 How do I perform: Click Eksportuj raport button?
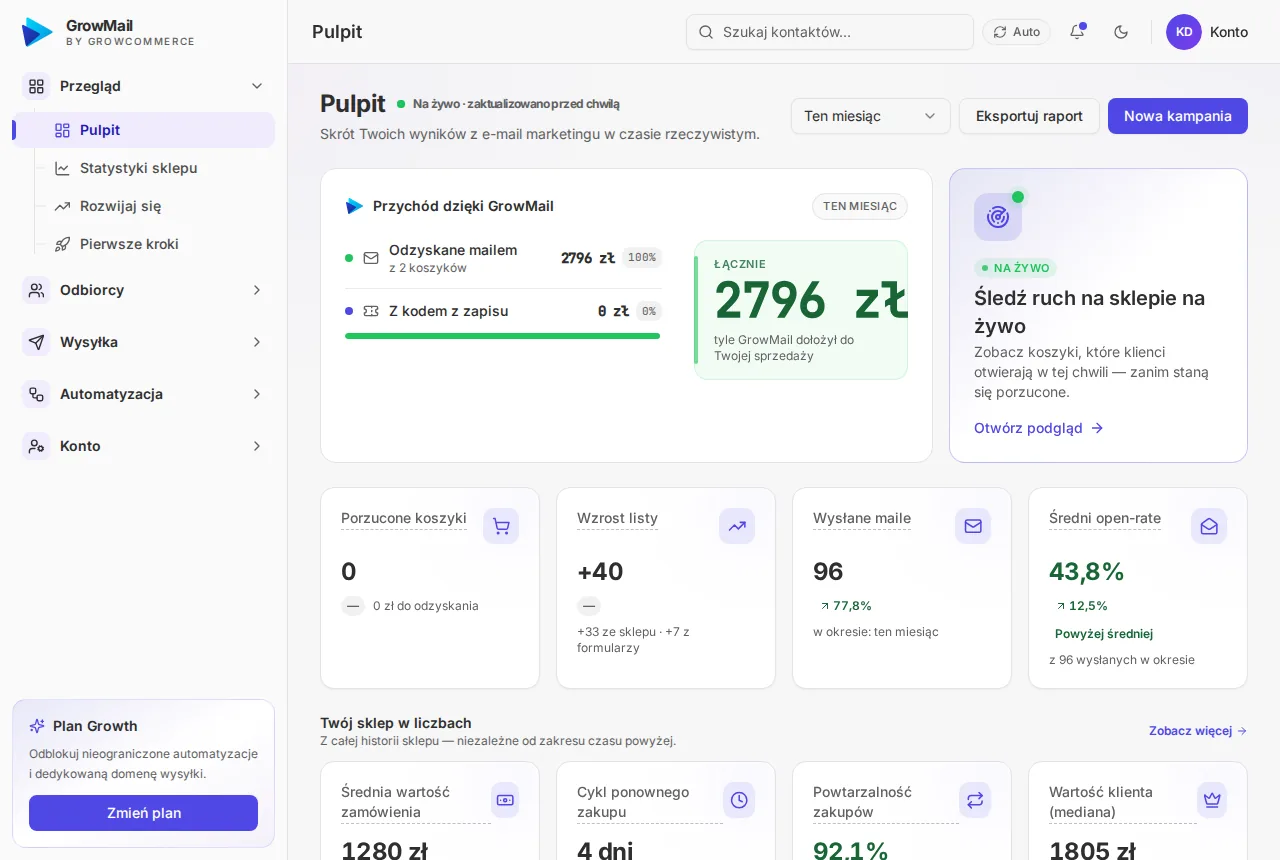pos(1029,116)
